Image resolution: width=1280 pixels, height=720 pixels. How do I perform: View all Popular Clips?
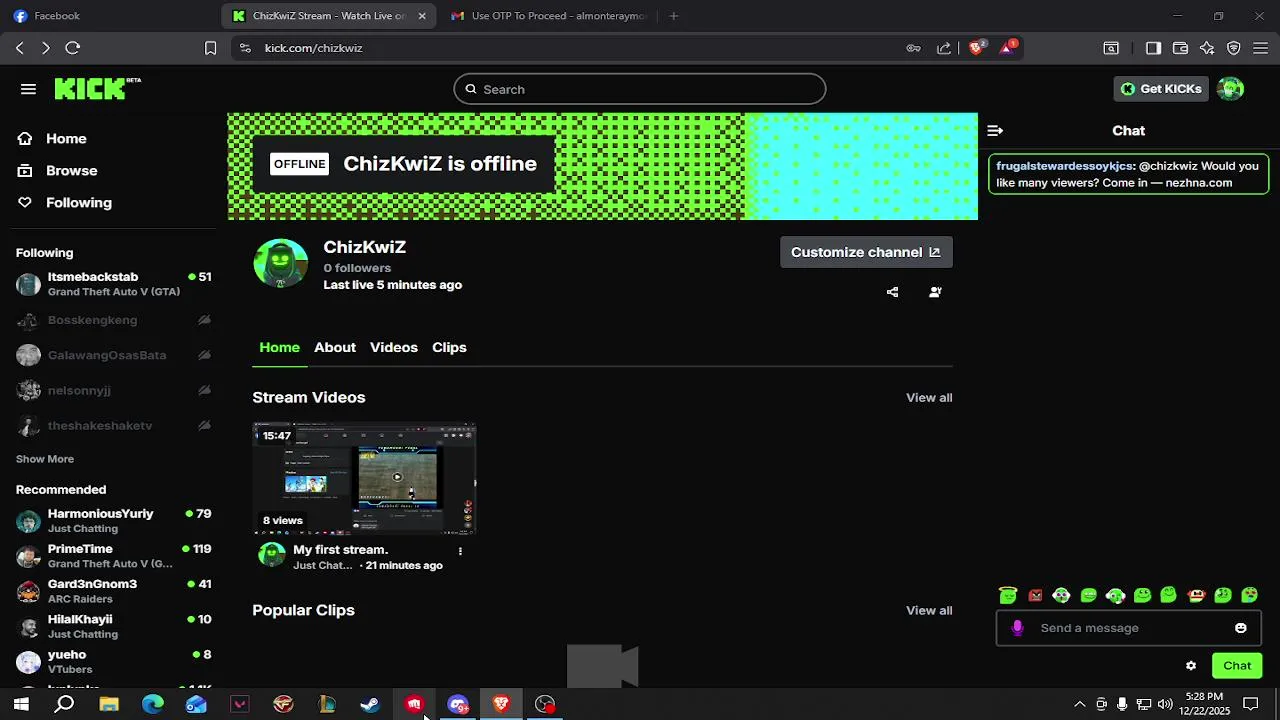click(x=929, y=611)
